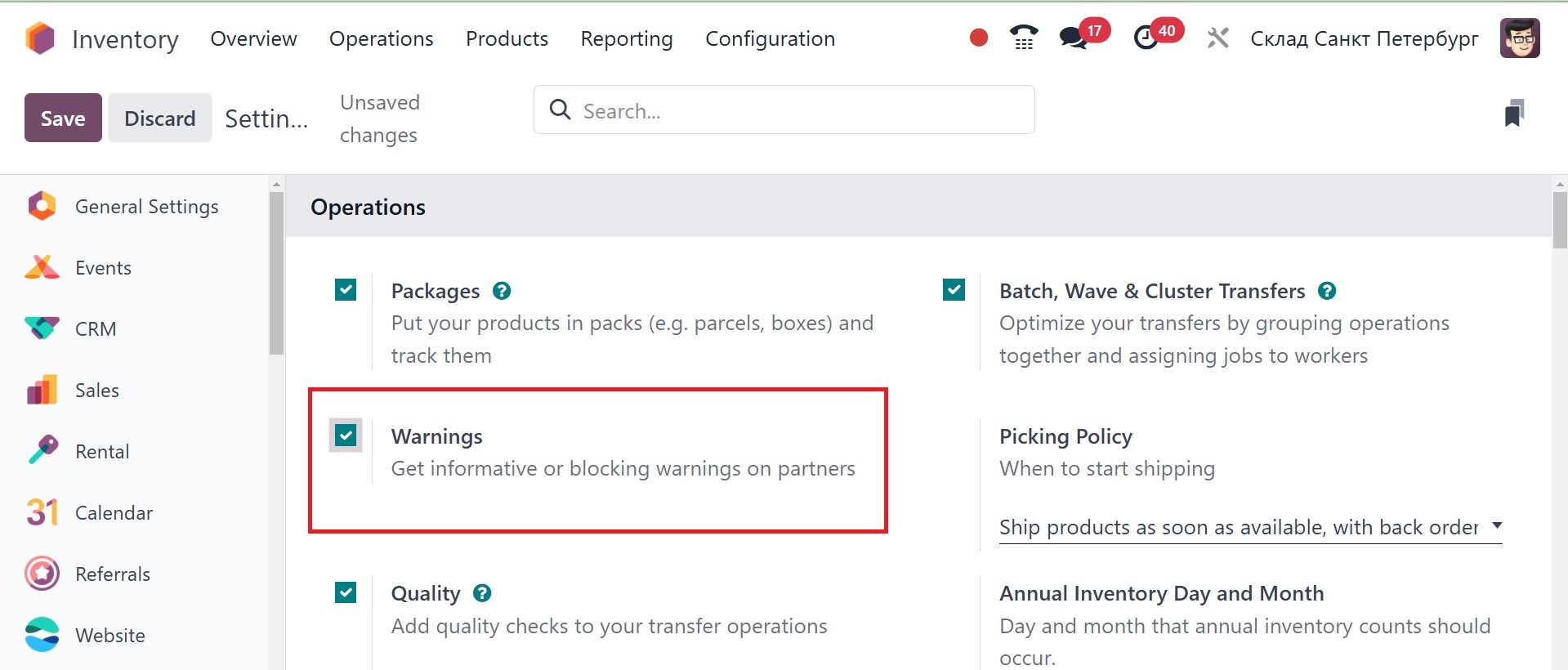Viewport: 1568px width, 670px height.
Task: Click the red recording indicator icon
Action: click(x=978, y=38)
